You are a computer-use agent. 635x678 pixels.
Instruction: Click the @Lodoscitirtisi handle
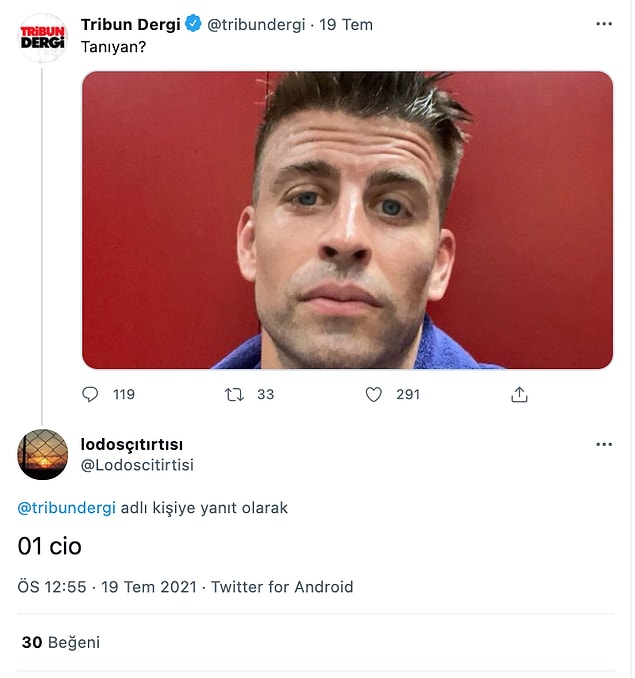tap(137, 465)
